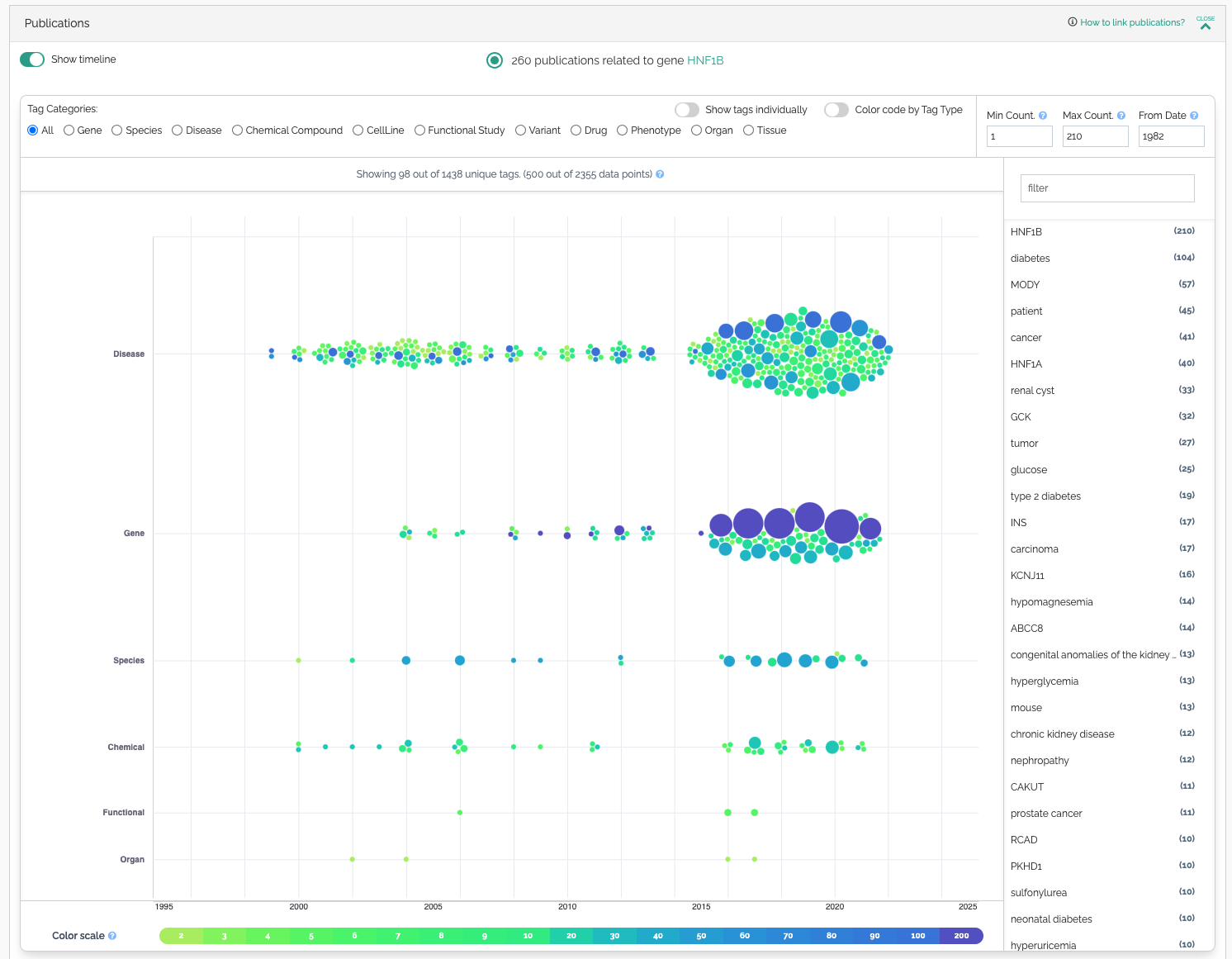Click the Color scale help icon
The width and height of the screenshot is (1232, 959).
(x=112, y=936)
